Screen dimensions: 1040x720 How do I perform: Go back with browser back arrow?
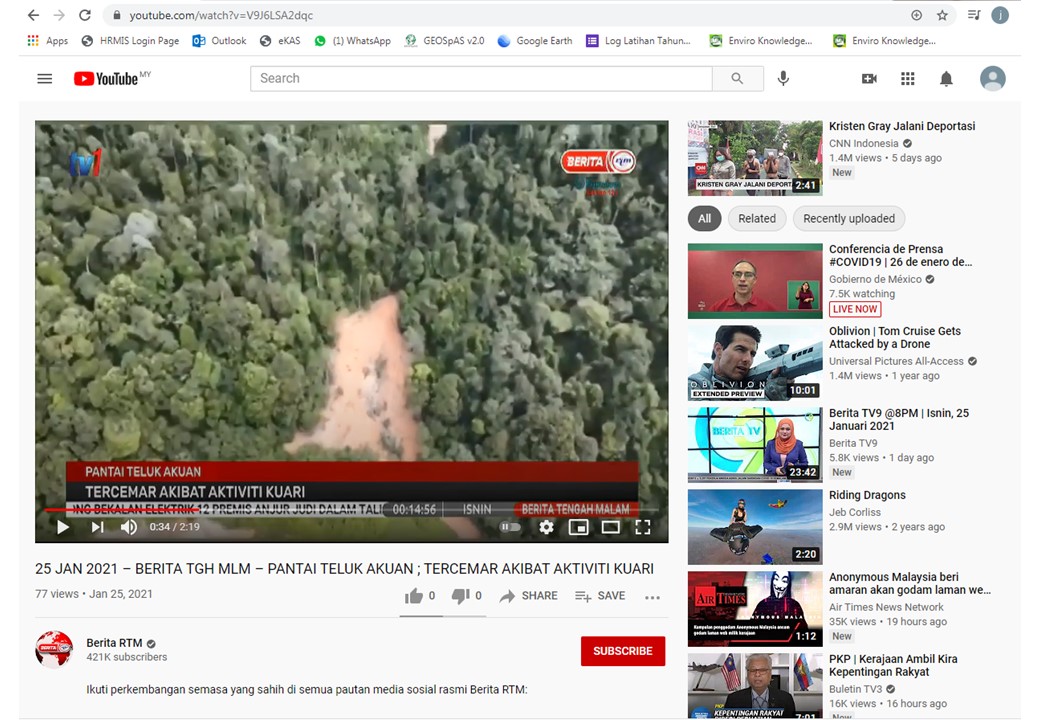tap(33, 15)
